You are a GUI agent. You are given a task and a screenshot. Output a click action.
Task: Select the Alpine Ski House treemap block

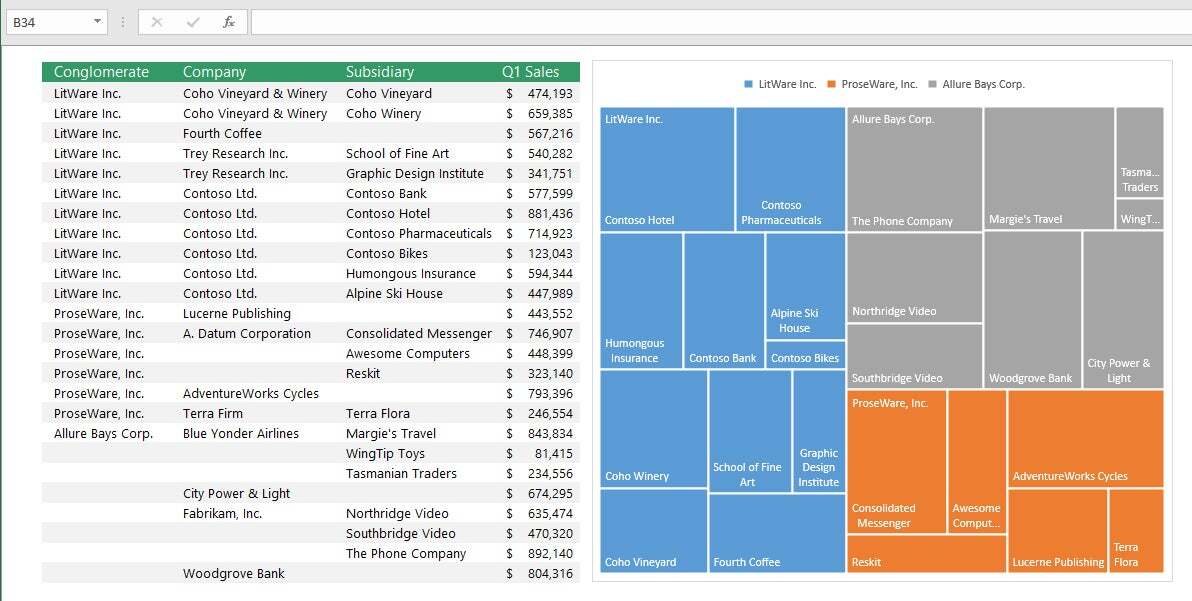806,286
